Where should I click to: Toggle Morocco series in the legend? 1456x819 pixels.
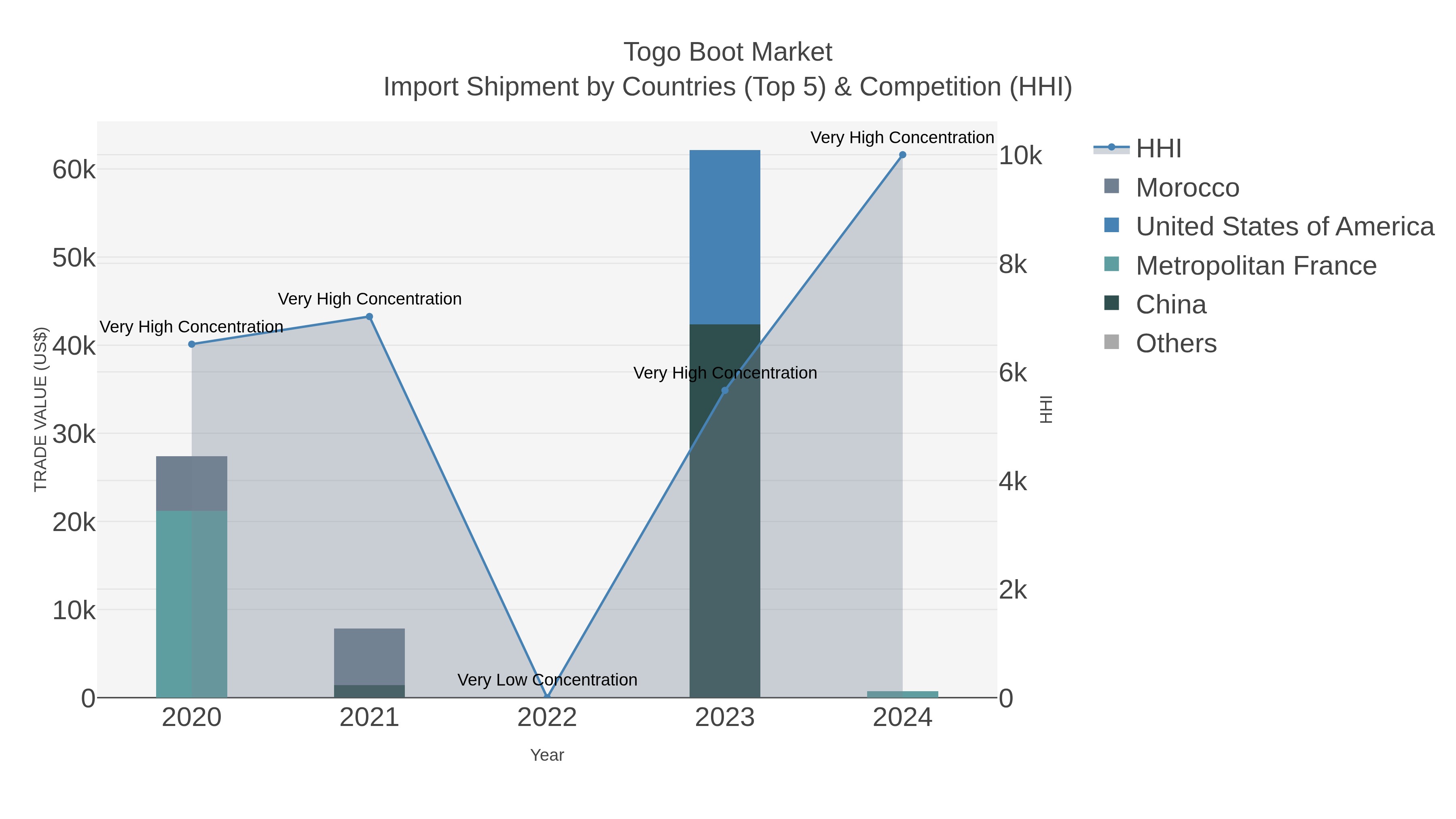coord(1171,188)
